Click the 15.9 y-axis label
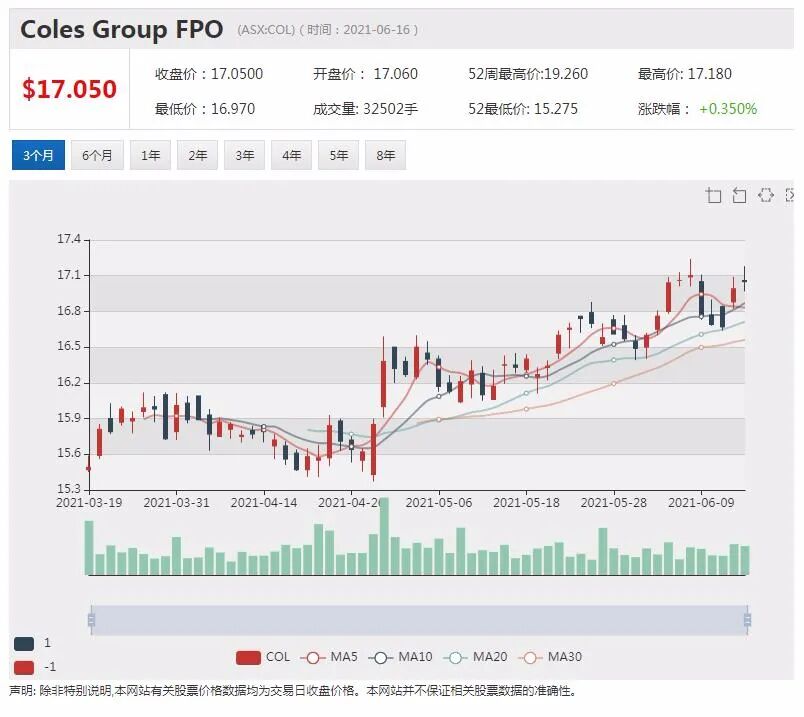 (69, 418)
